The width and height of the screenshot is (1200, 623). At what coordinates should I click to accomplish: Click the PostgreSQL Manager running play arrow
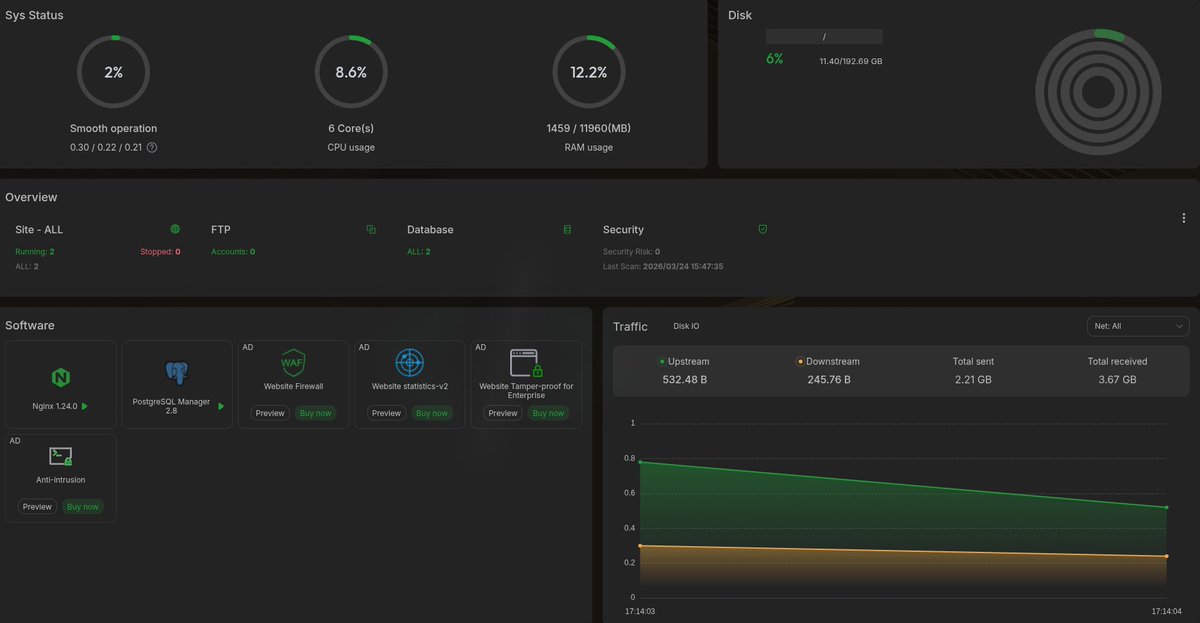pyautogui.click(x=220, y=406)
